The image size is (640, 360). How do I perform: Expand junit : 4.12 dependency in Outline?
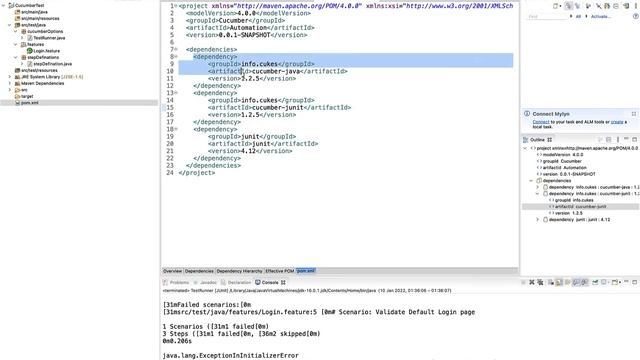click(538, 220)
